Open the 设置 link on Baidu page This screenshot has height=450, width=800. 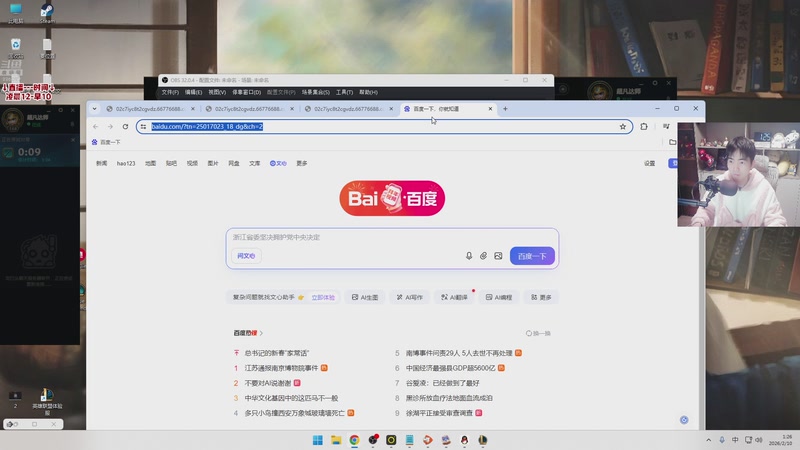point(649,163)
